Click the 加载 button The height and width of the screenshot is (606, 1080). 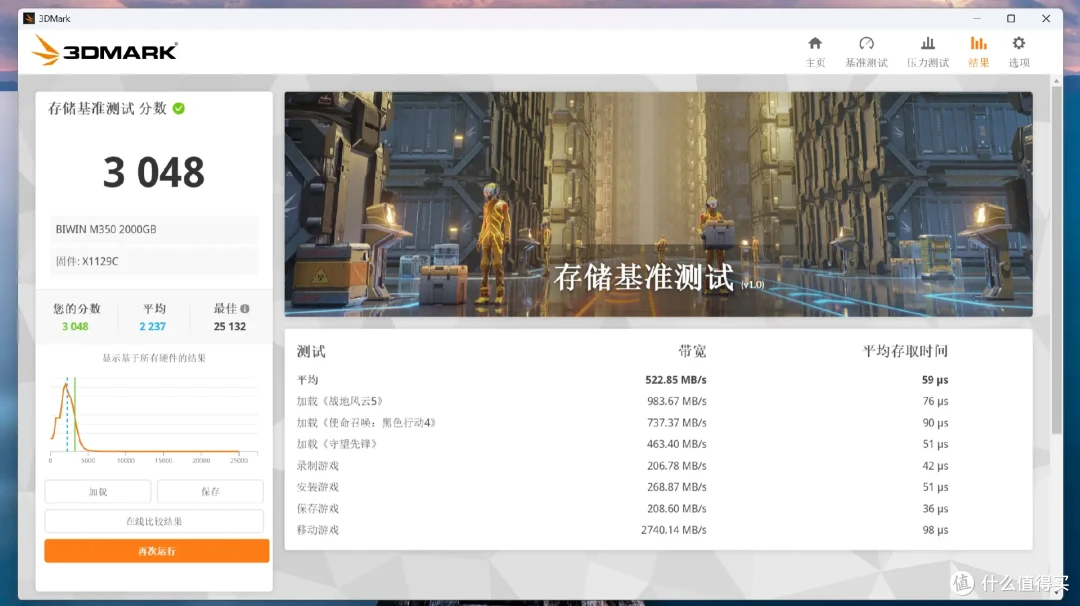click(x=98, y=492)
